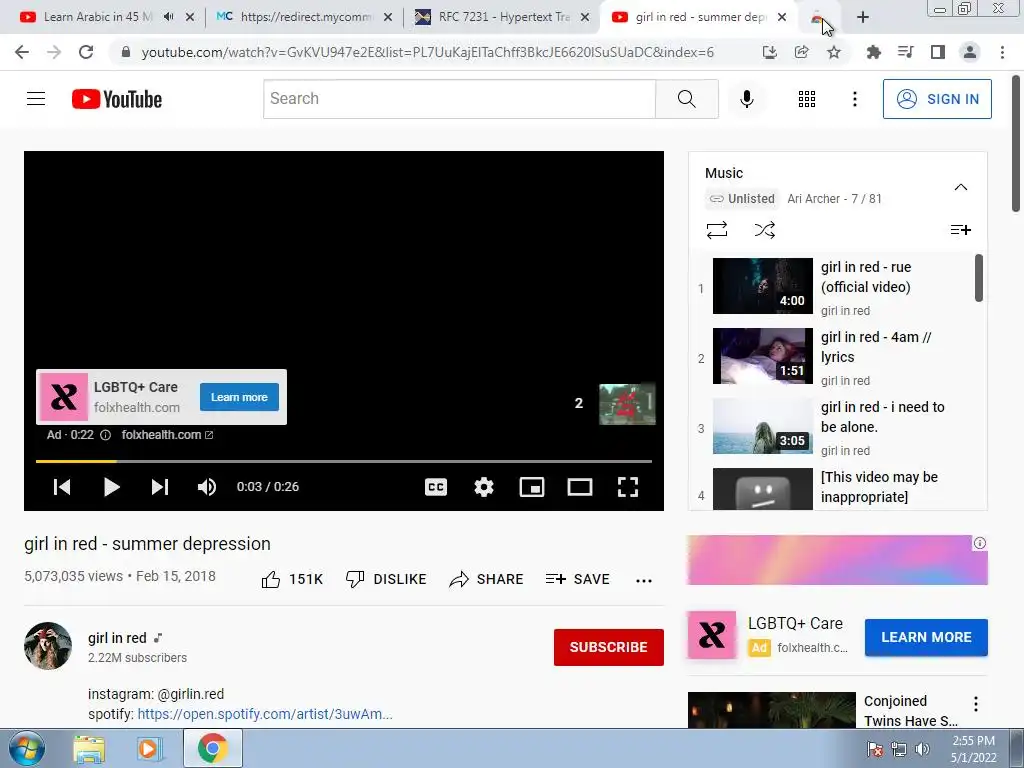Open Chrome media controls icon
The height and width of the screenshot is (768, 1024).
(905, 52)
